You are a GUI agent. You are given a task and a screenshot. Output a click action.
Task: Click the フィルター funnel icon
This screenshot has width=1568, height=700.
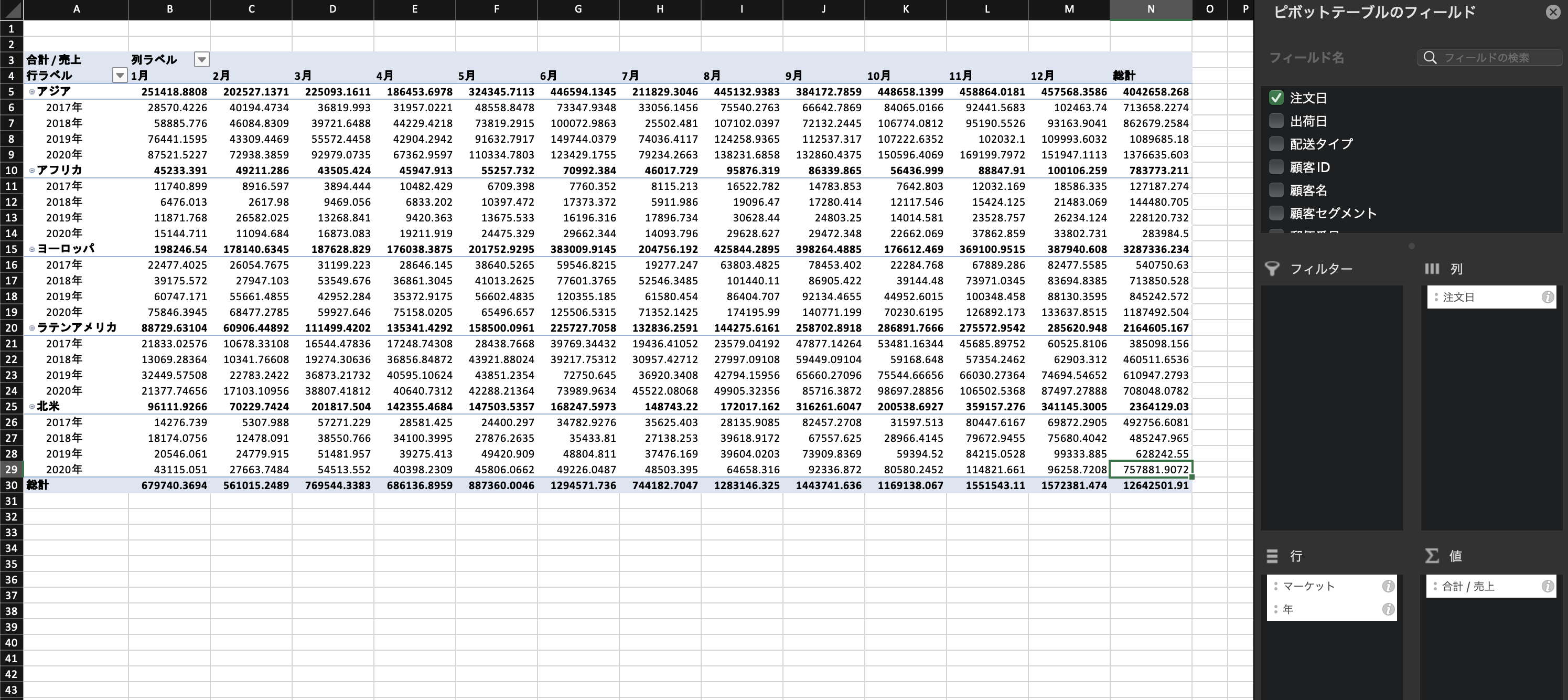click(1272, 269)
